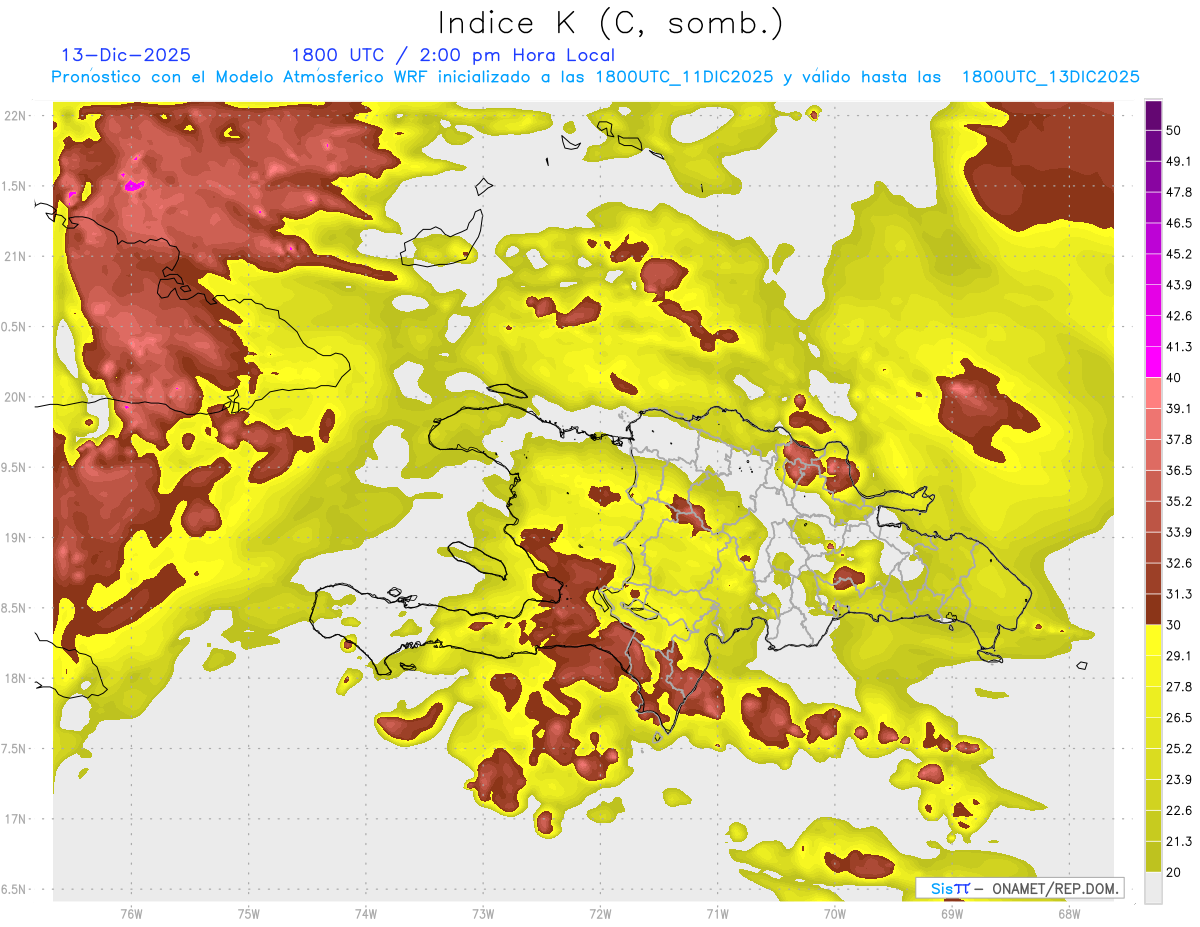Click the map title "Indice K (C, somb.)"
1200x927 pixels.
click(610, 23)
